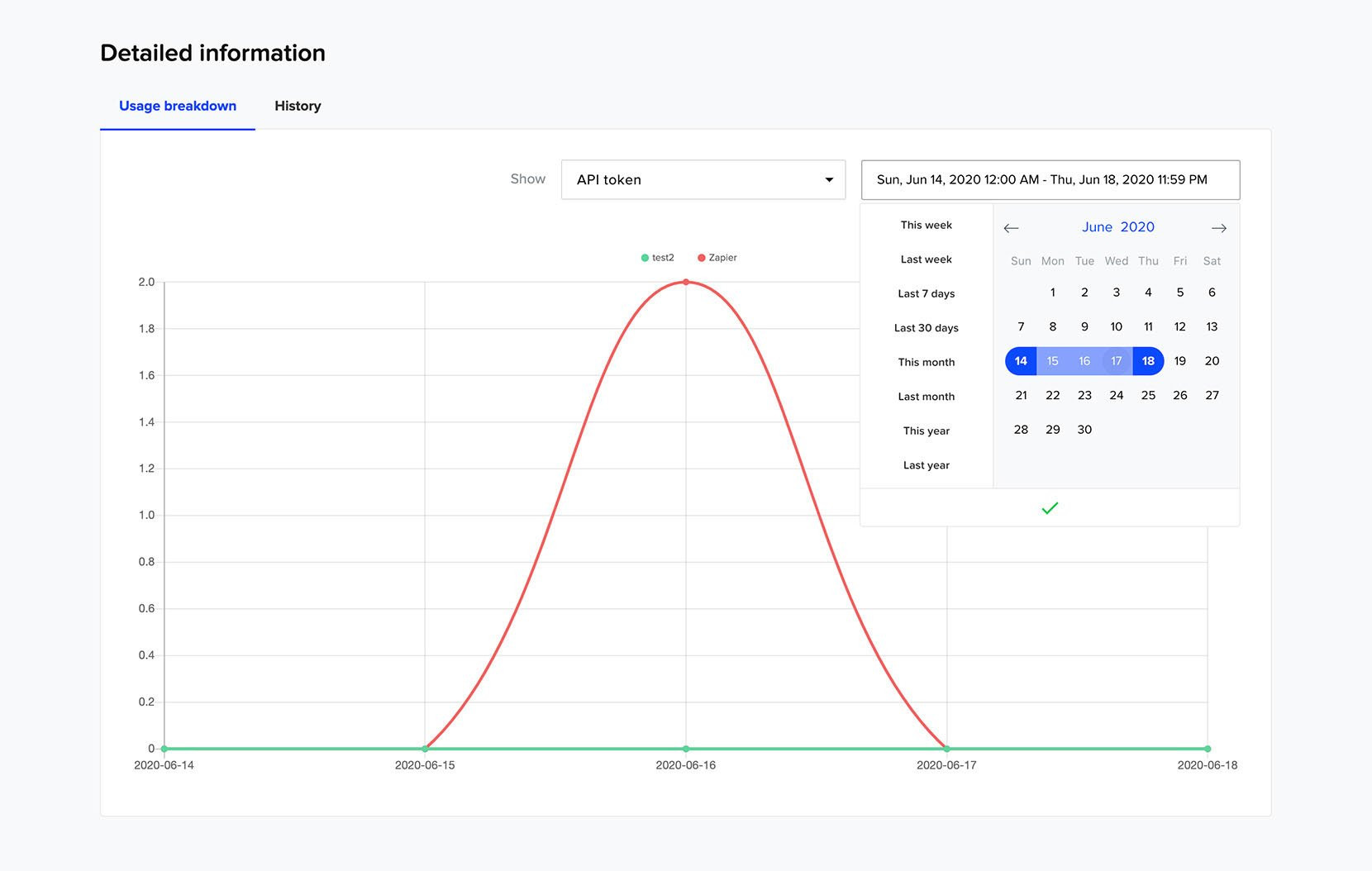Toggle Zapier series in chart legend
Screen dimensions: 1372x871
coord(717,258)
